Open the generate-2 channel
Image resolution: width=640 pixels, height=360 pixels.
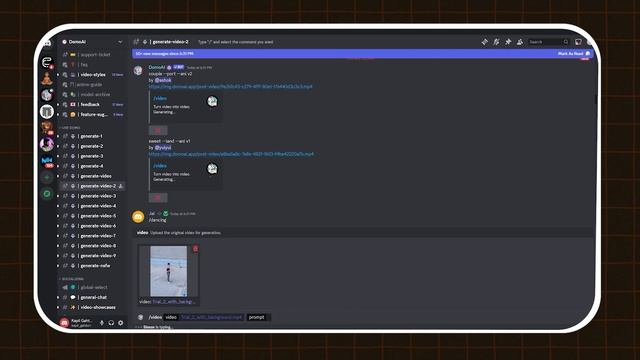[92, 146]
